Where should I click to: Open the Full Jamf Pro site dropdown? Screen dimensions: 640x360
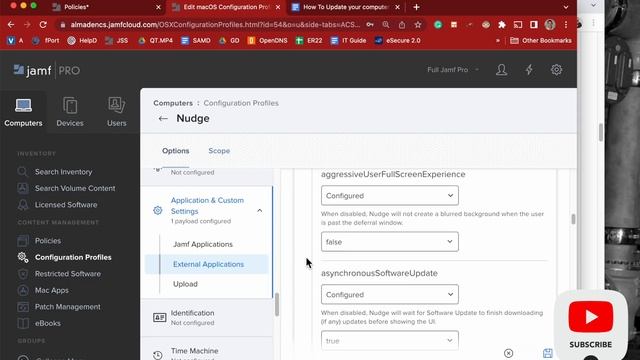(453, 70)
